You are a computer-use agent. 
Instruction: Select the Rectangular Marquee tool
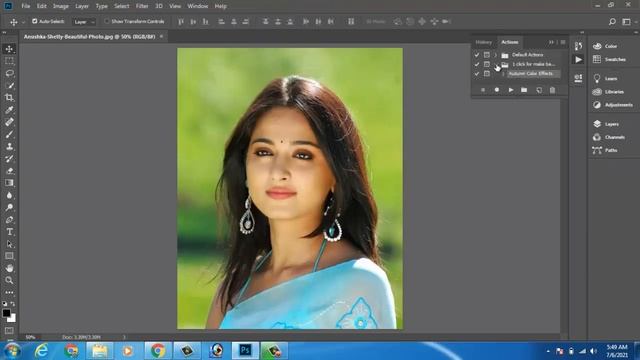click(x=9, y=61)
